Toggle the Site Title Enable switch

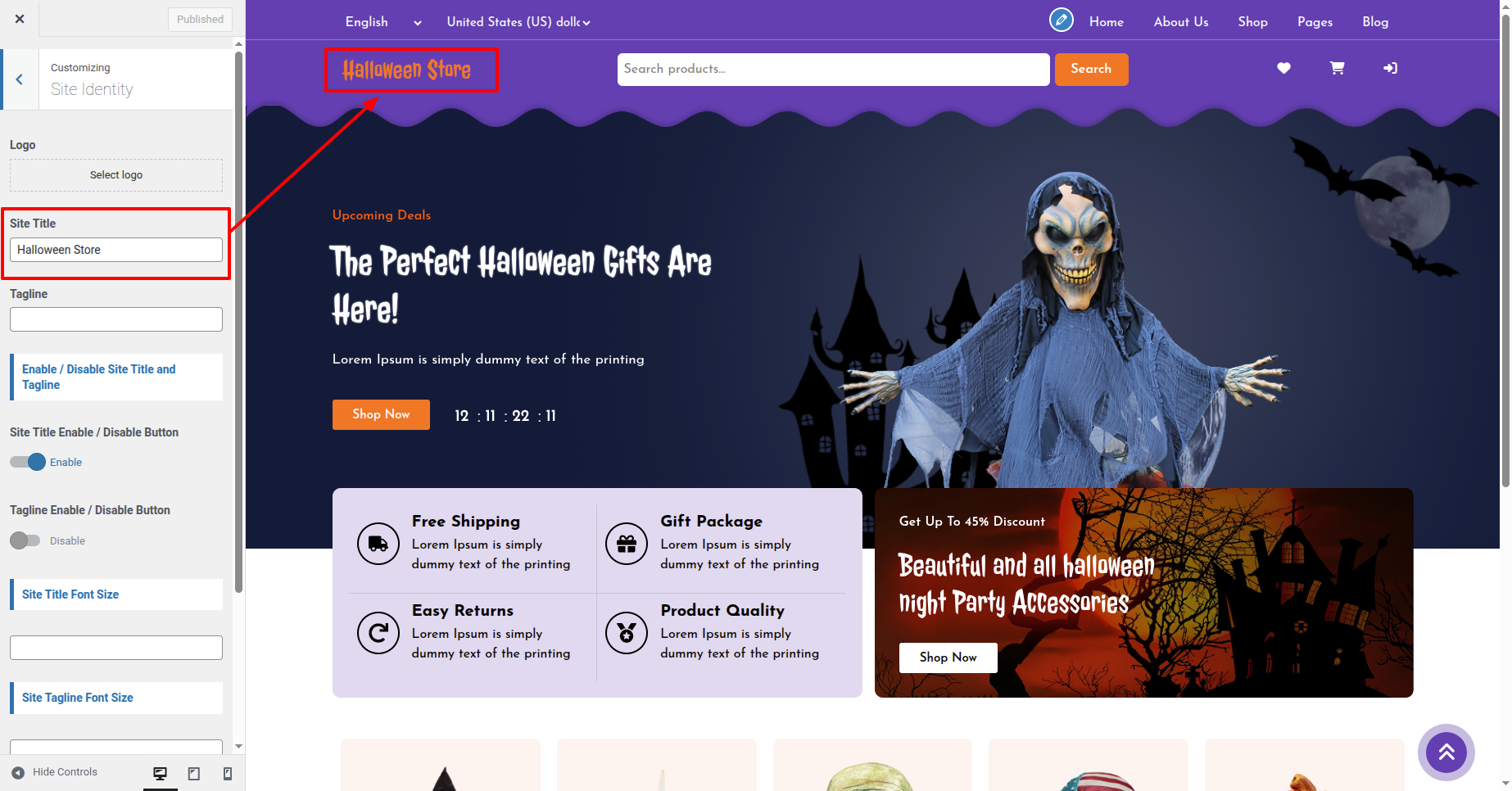coord(28,462)
